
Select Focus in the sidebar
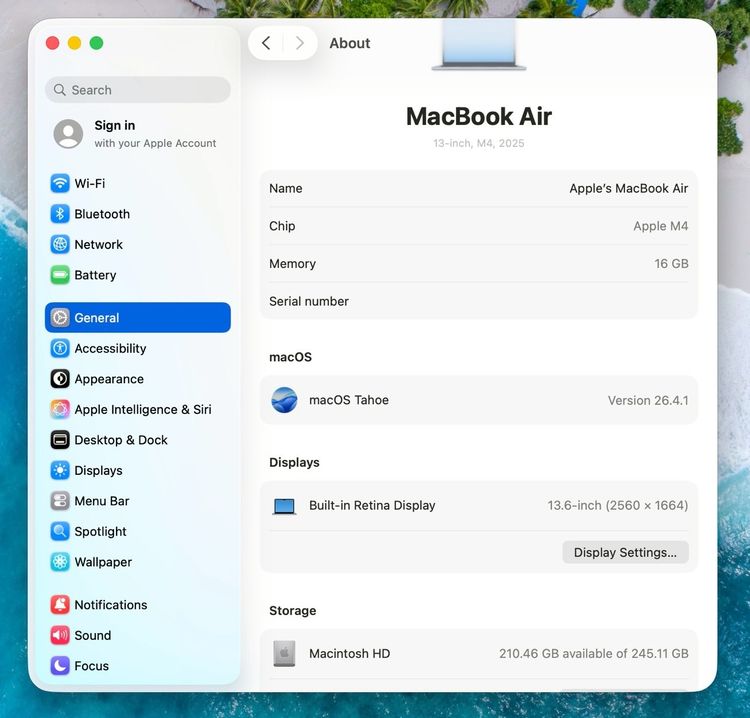coord(138,666)
